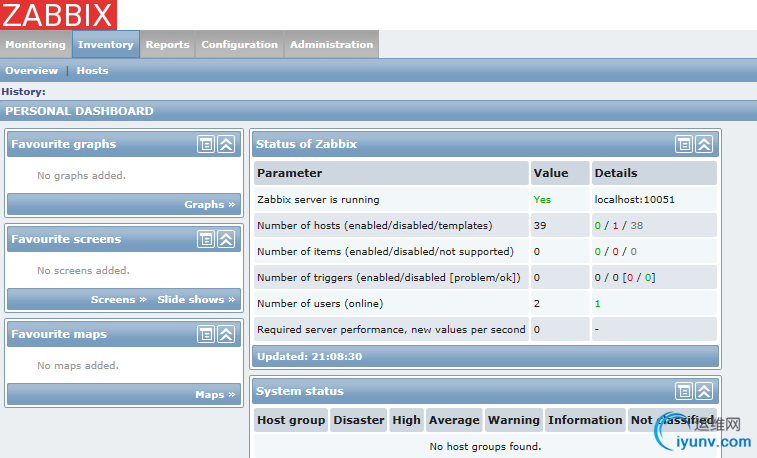The image size is (757, 458).
Task: Click the 'System status' widget title
Action: [x=300, y=391]
